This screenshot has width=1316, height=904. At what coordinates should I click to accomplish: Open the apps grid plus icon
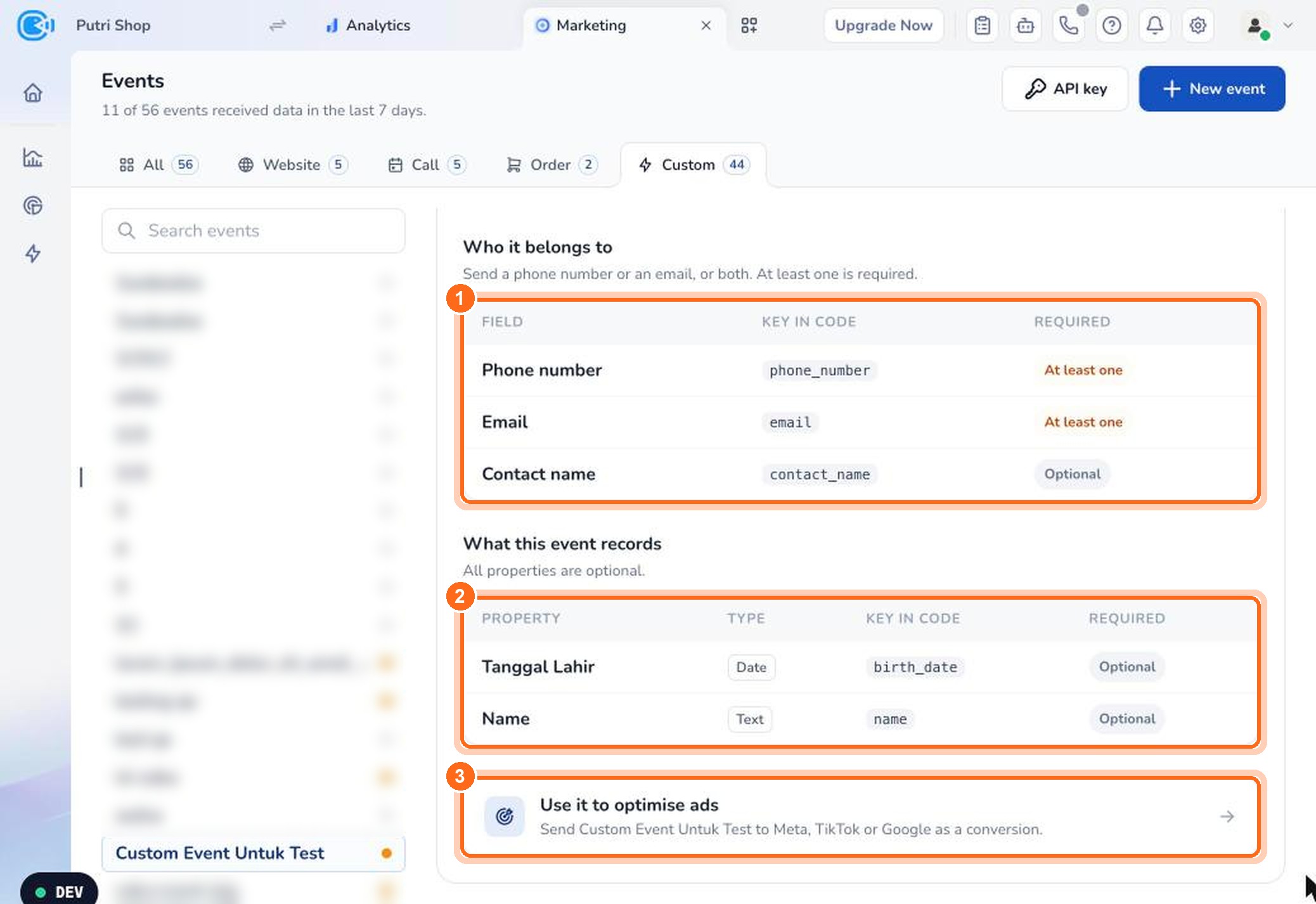tap(749, 25)
